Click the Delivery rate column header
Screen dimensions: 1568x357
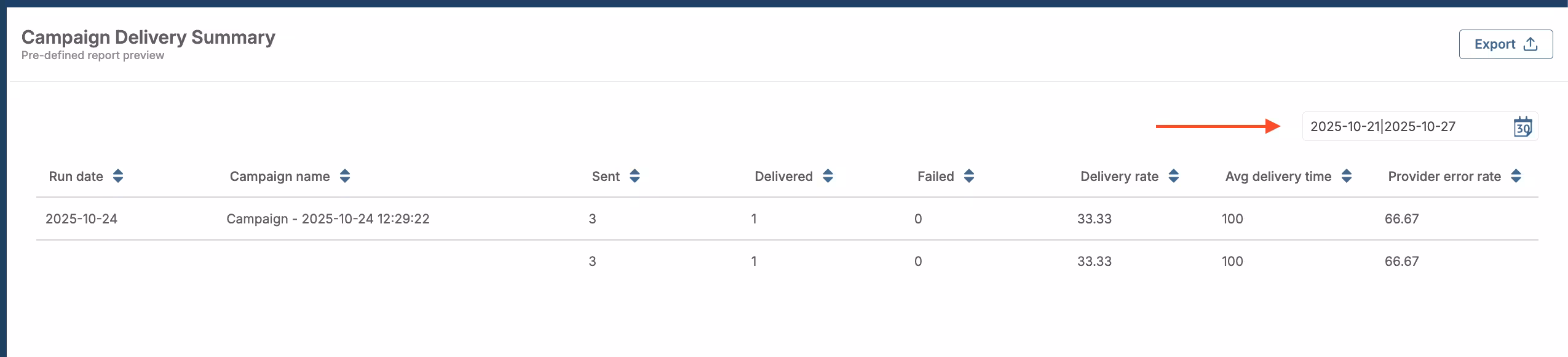pos(1119,176)
